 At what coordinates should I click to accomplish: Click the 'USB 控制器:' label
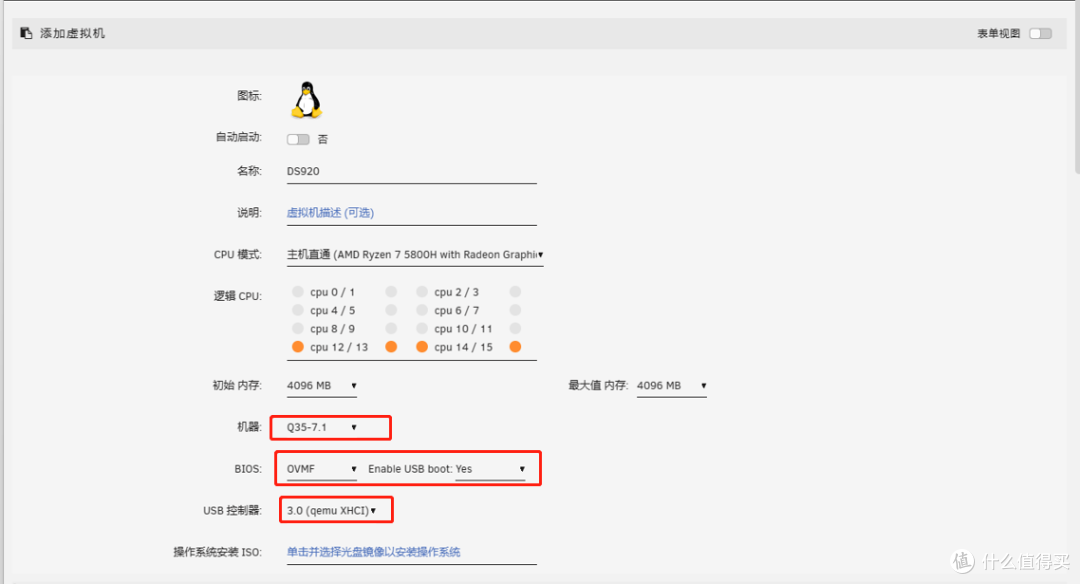pyautogui.click(x=232, y=510)
